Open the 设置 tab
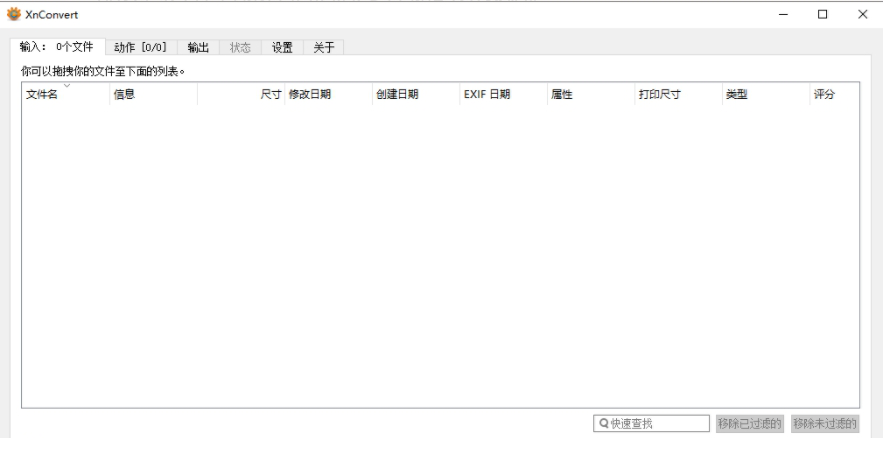The width and height of the screenshot is (883, 455). (x=282, y=47)
